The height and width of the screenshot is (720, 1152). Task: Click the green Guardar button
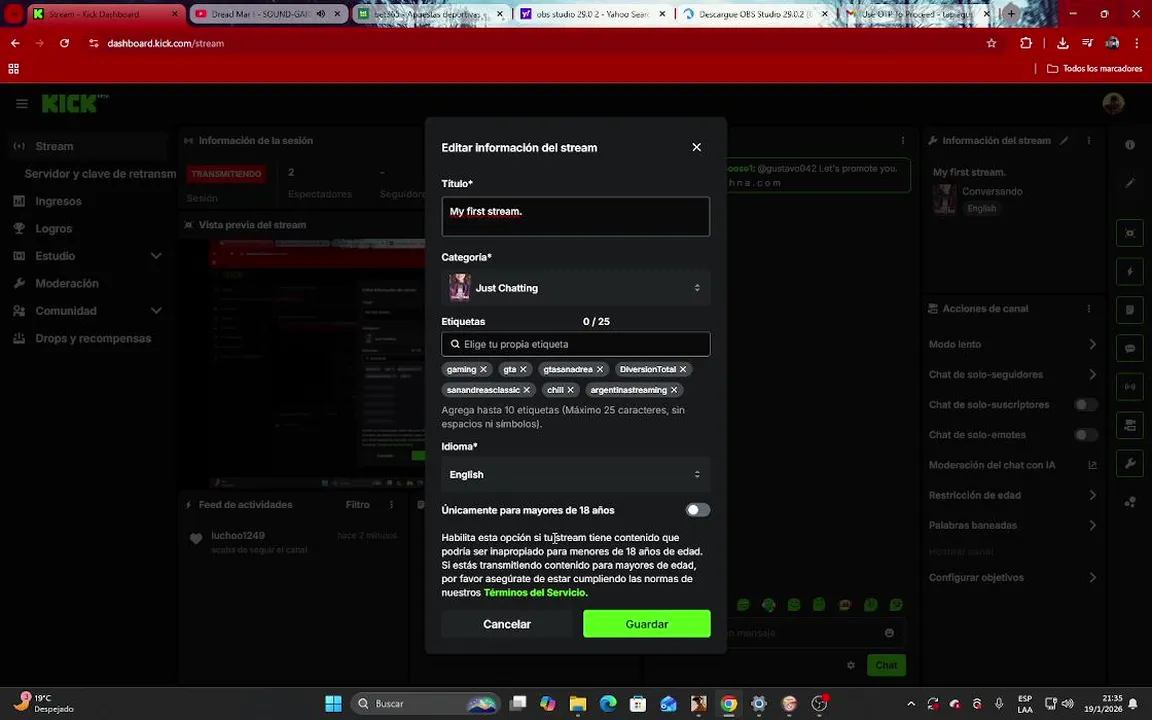[x=647, y=624]
